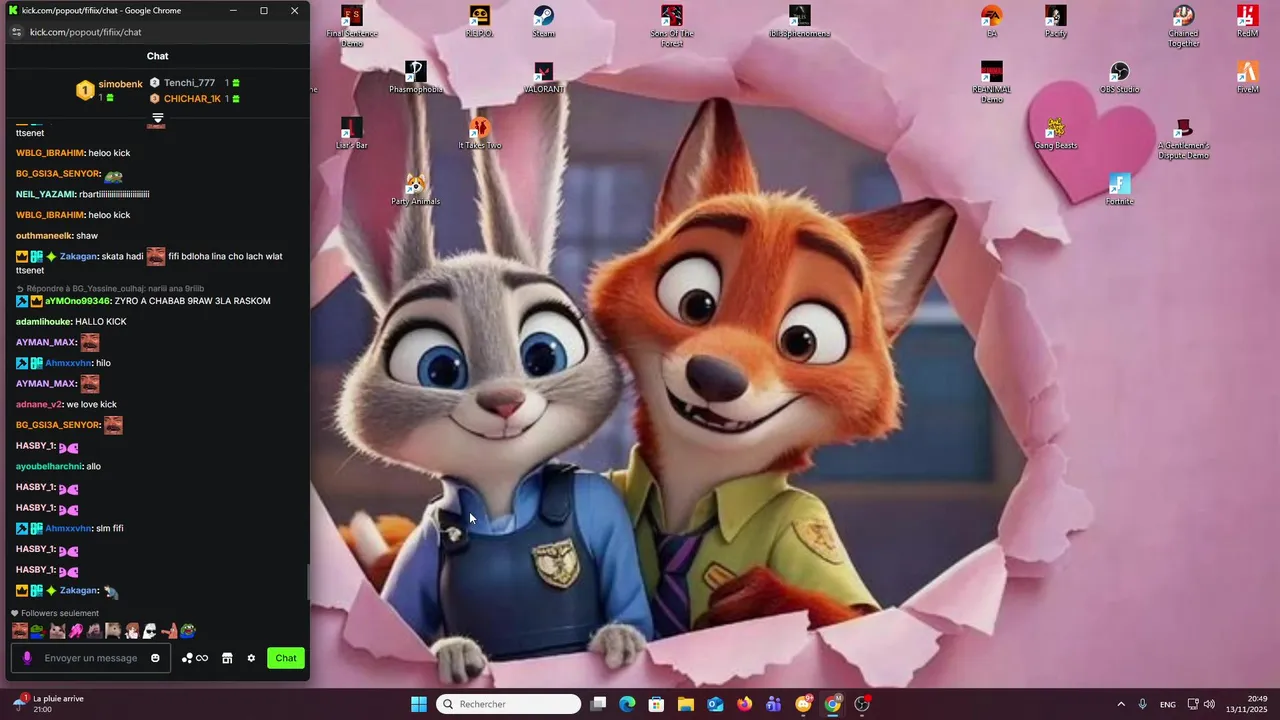Open the emoji picker in message box
This screenshot has width=1280, height=720.
155,658
